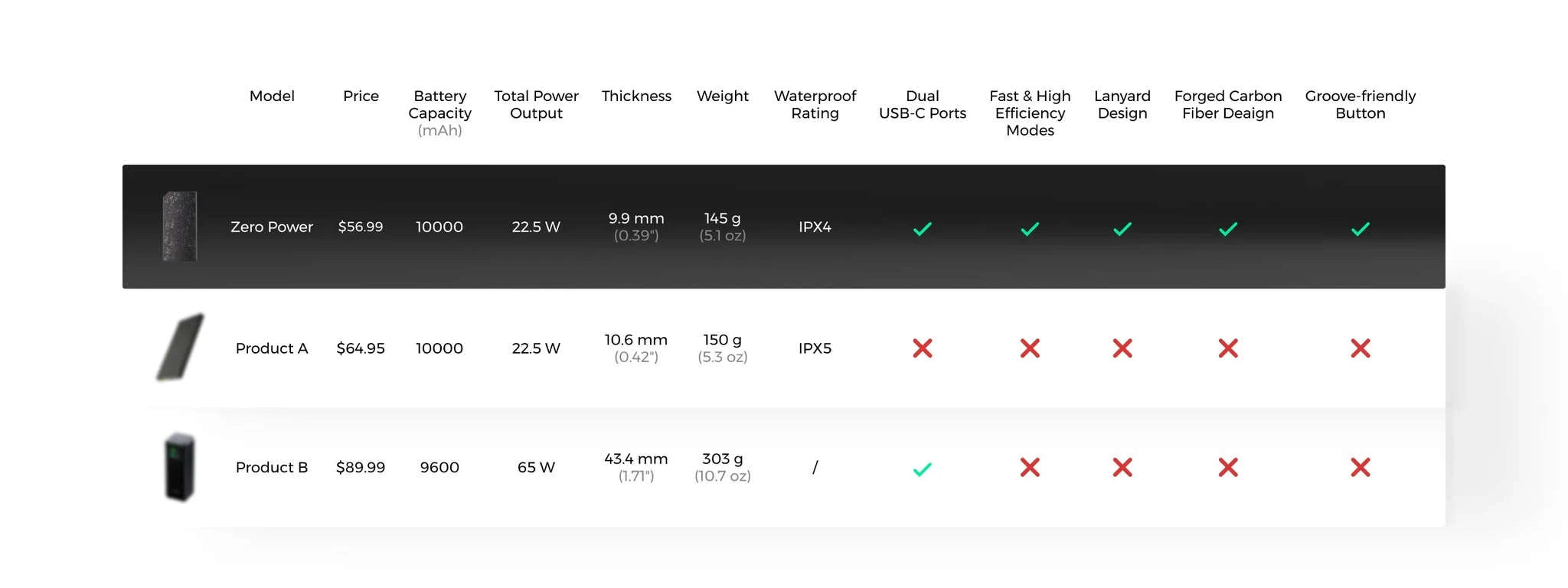Click Product B's Groove-friendly Button red cross
Image resolution: width=1568 pixels, height=588 pixels.
click(x=1360, y=467)
